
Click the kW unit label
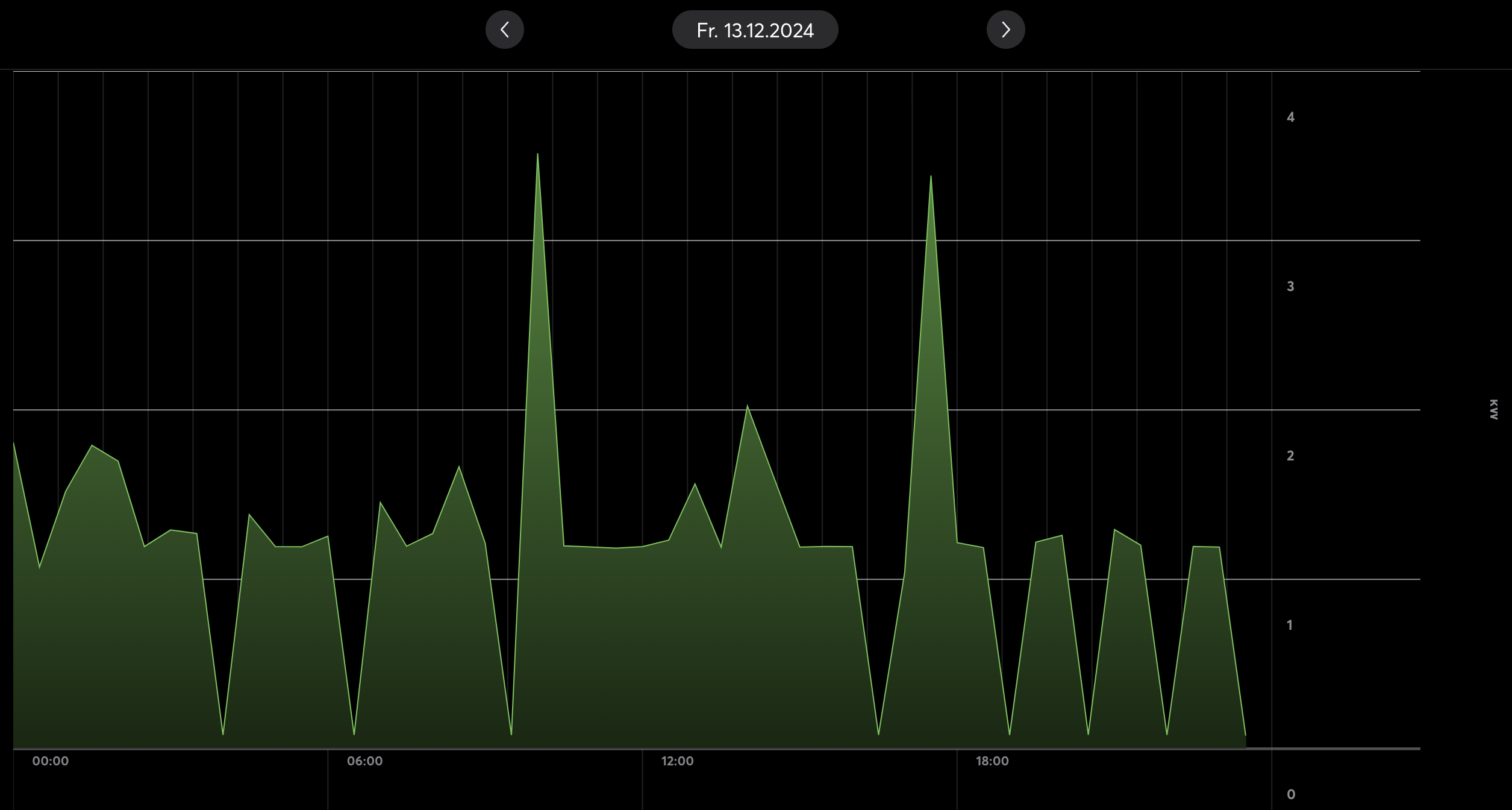coord(1493,409)
